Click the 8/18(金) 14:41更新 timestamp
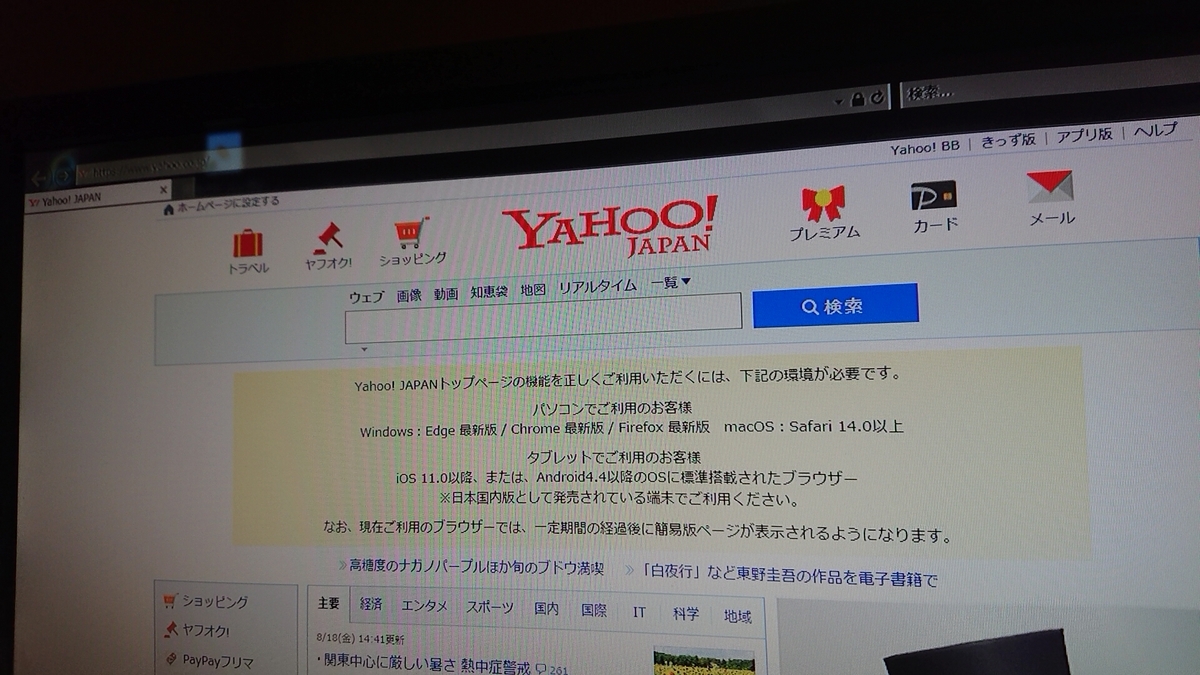Image resolution: width=1200 pixels, height=675 pixels. click(361, 637)
